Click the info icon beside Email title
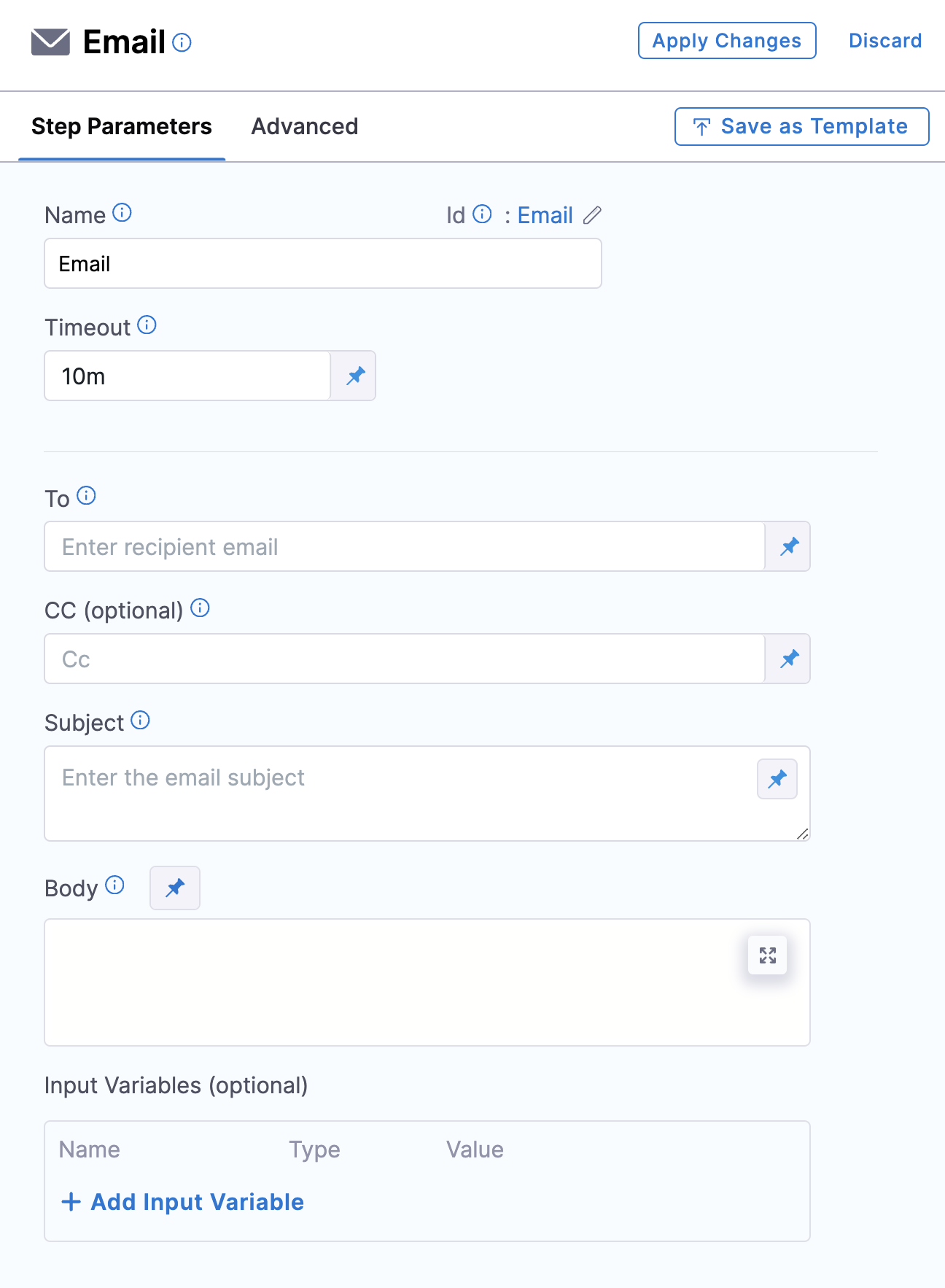The width and height of the screenshot is (945, 1288). coord(182,43)
